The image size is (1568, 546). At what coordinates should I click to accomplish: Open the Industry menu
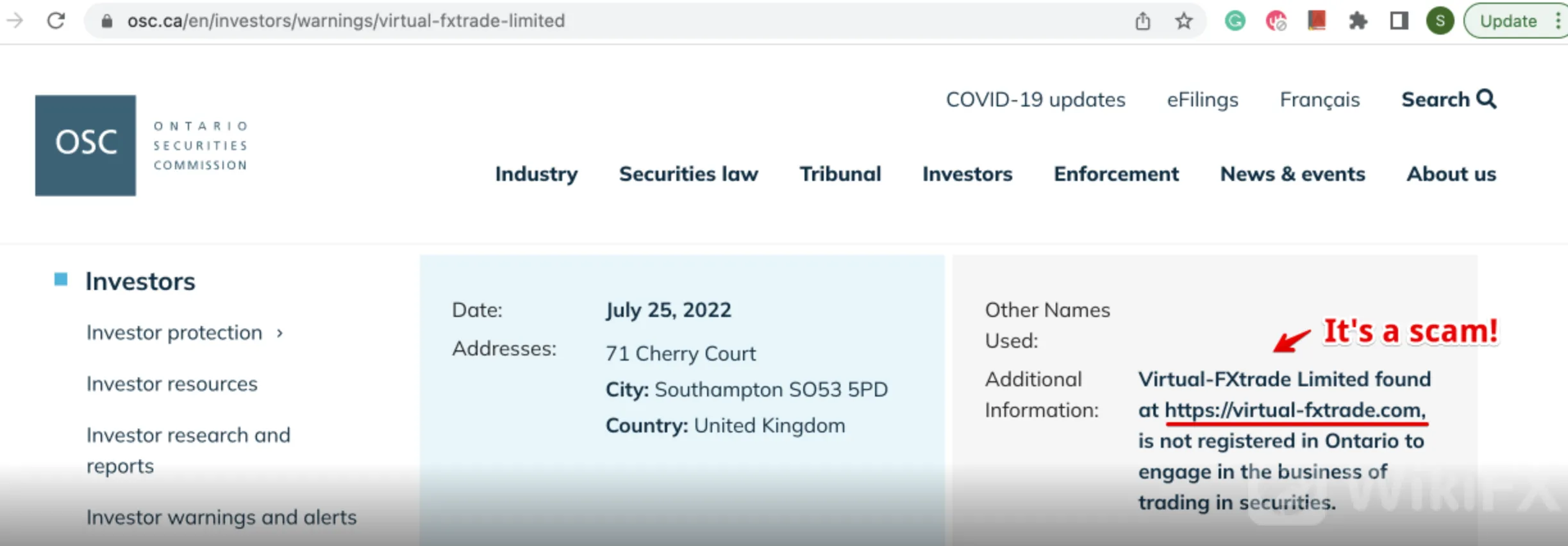pyautogui.click(x=537, y=174)
